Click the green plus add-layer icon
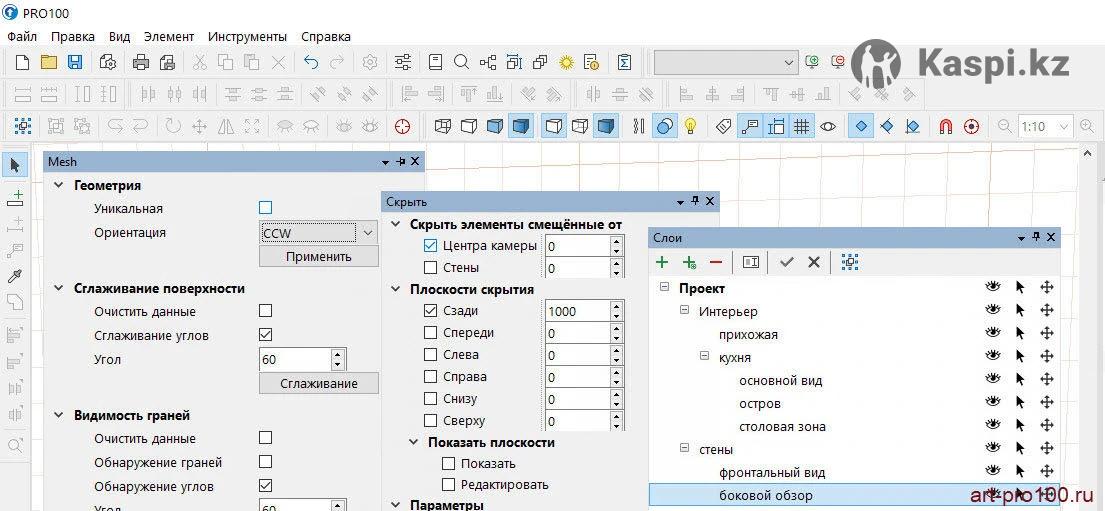Image resolution: width=1105 pixels, height=511 pixels. (662, 262)
